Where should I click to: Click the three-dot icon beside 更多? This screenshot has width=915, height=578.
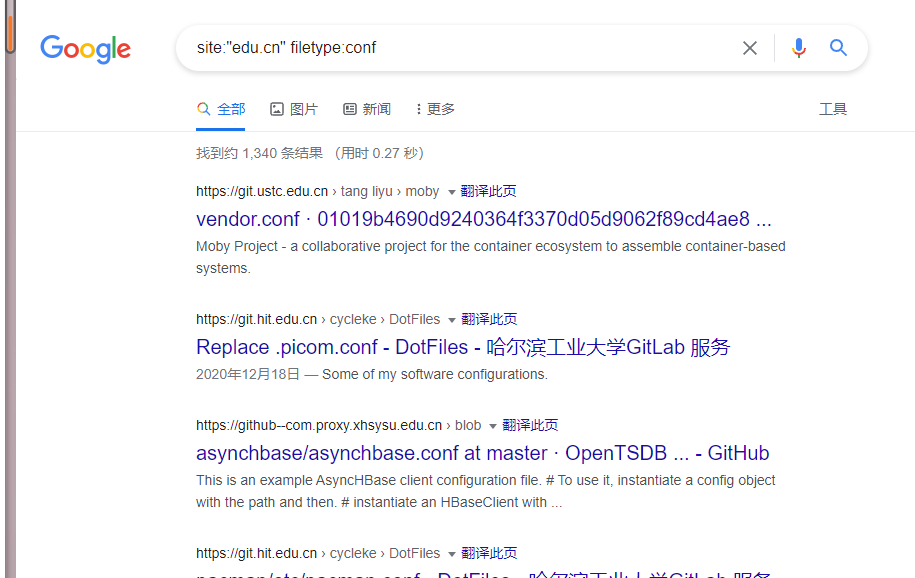pos(418,109)
